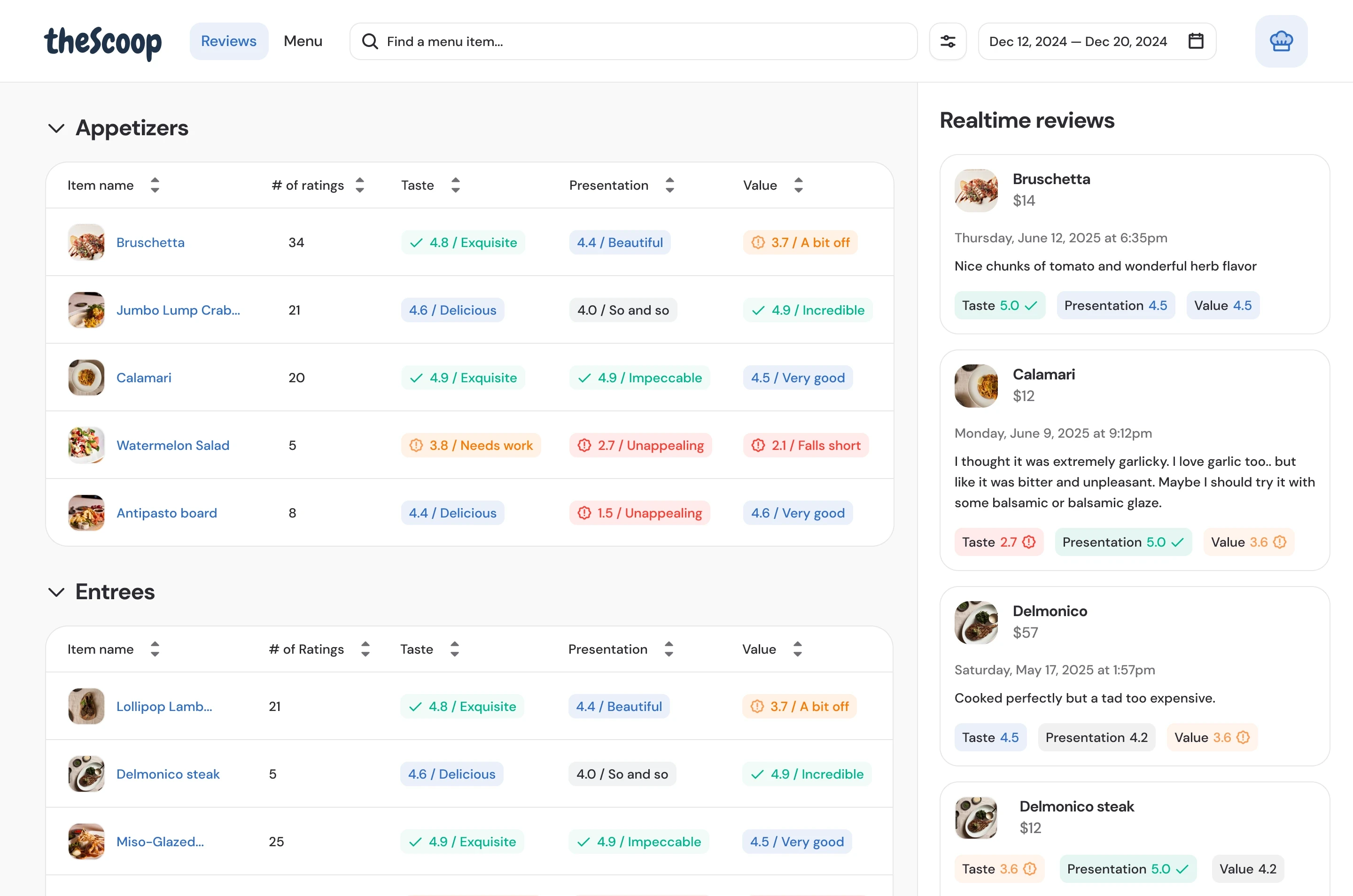The width and height of the screenshot is (1353, 896).
Task: Click the filter sliders icon beside the search bar
Action: click(x=948, y=40)
